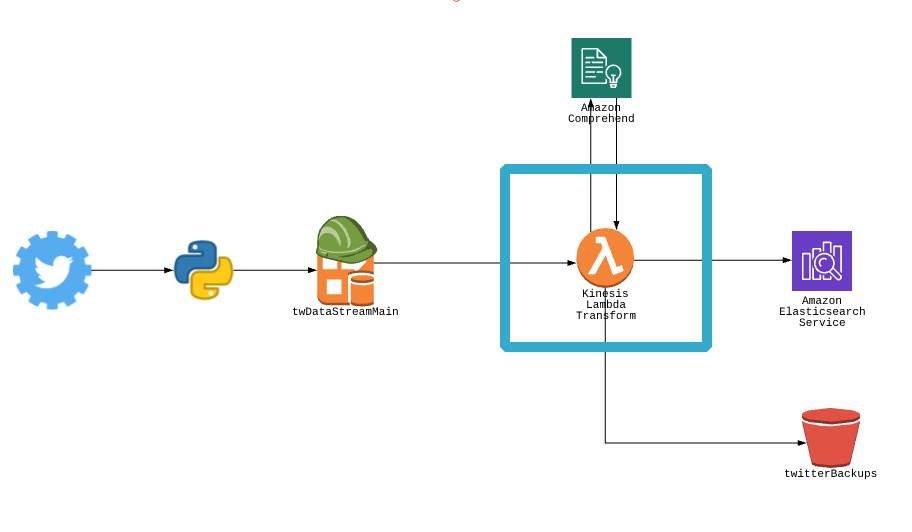Click the twDataStreamMain label

click(x=345, y=312)
